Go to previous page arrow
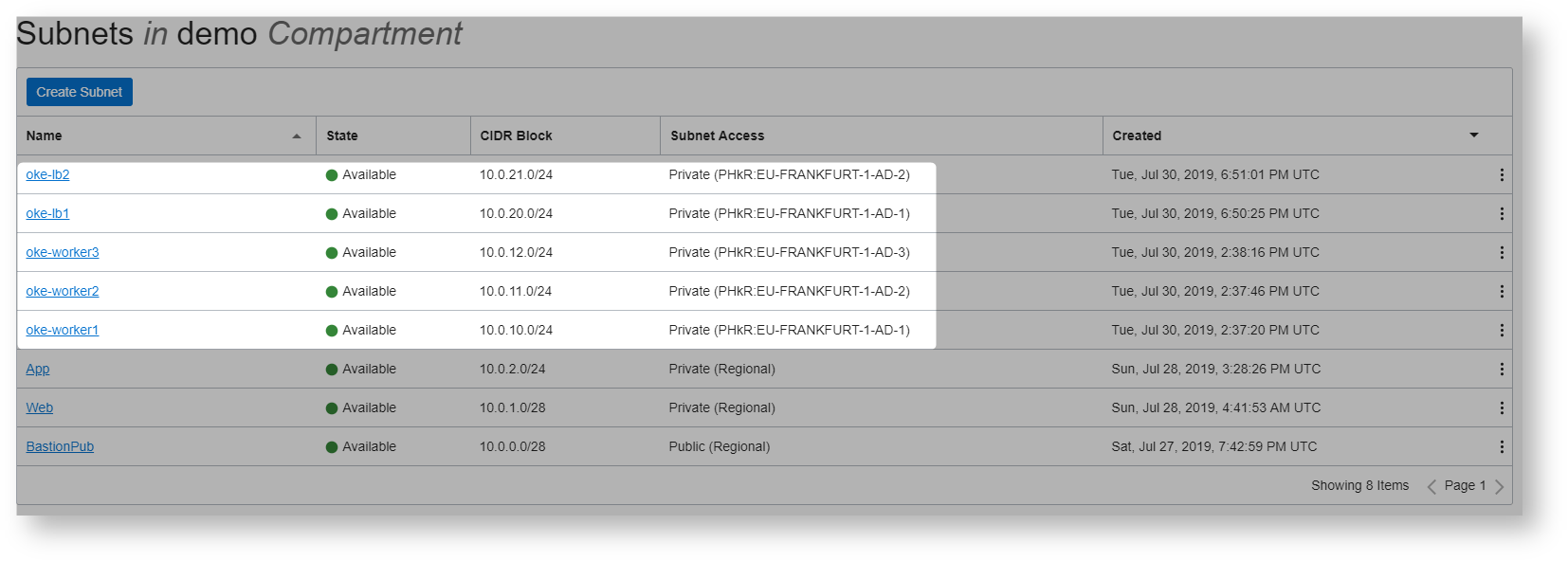Viewport: 1568px width, 561px height. click(x=1431, y=486)
